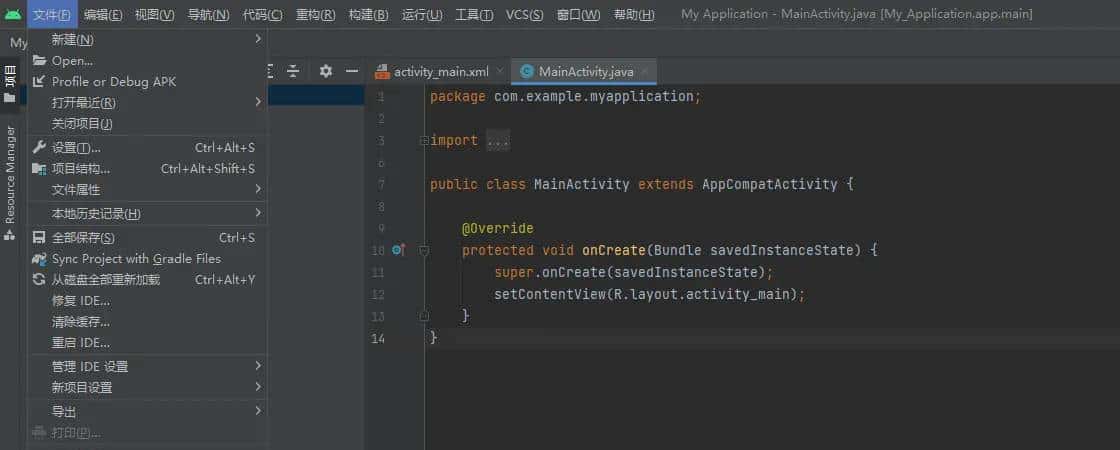Viewport: 1120px width, 450px height.
Task: Choose 全部保存(S)
Action: (x=147, y=237)
